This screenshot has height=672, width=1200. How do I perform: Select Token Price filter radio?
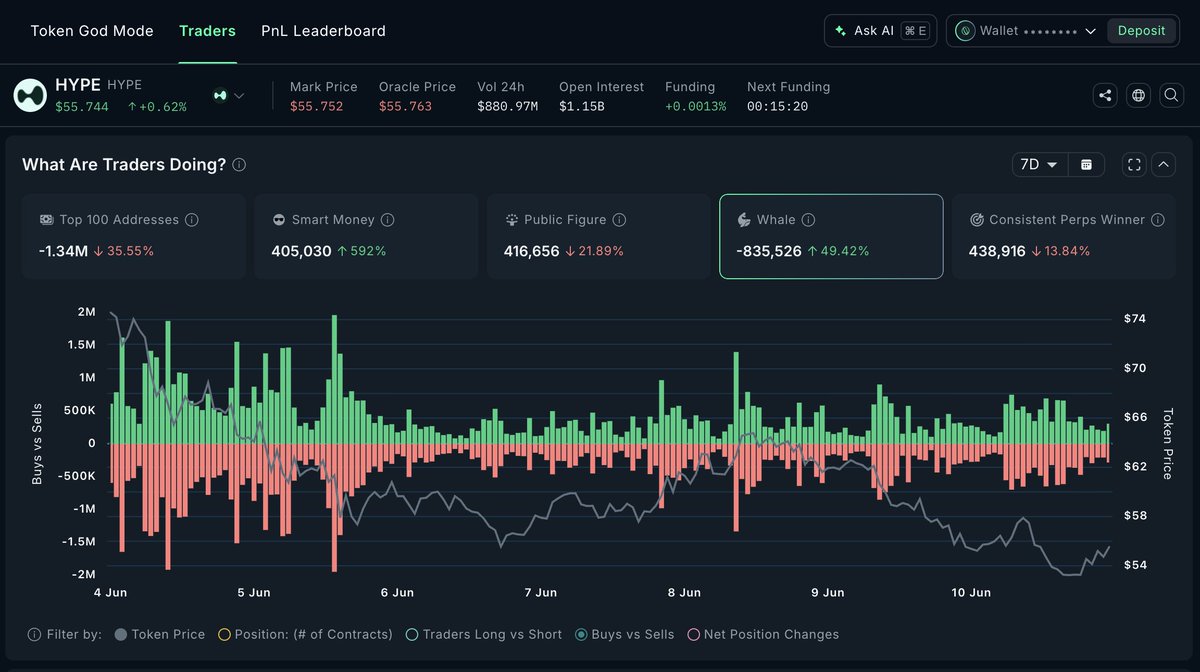(159, 634)
